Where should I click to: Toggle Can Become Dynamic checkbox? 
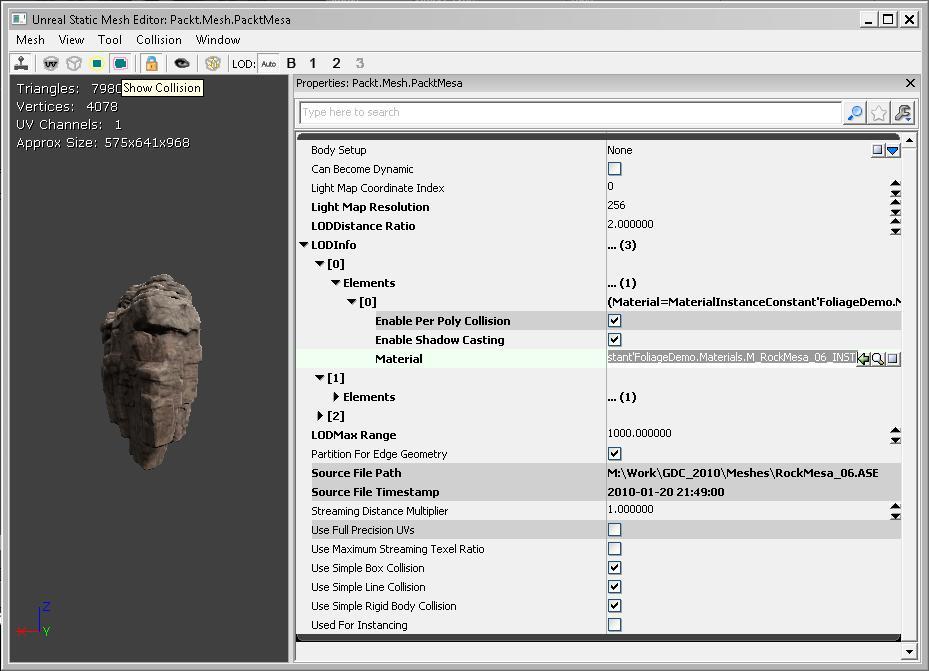pos(614,169)
